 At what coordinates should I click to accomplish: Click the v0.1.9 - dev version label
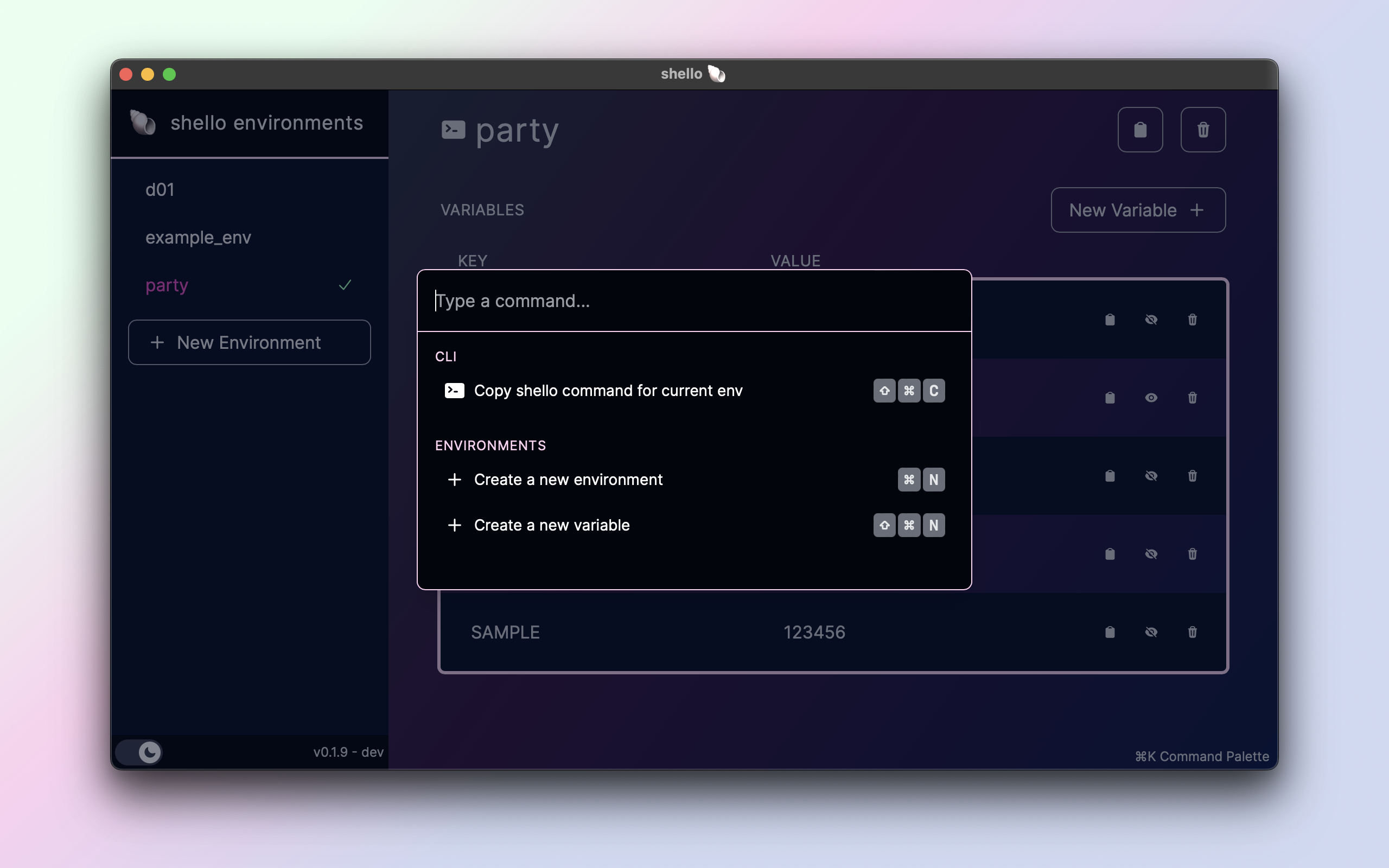pyautogui.click(x=348, y=751)
